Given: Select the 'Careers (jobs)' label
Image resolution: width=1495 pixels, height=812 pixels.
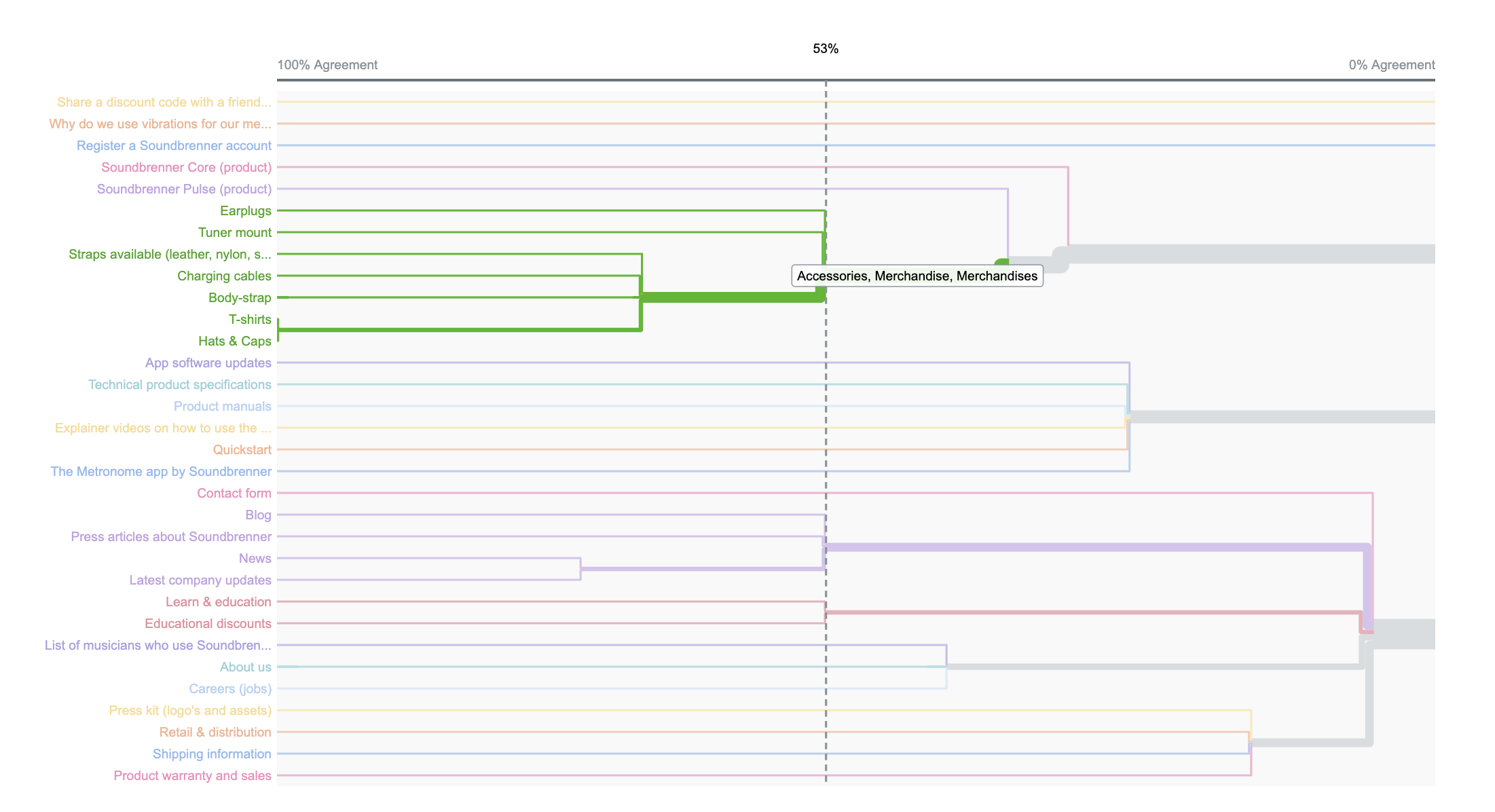Looking at the screenshot, I should point(230,688).
